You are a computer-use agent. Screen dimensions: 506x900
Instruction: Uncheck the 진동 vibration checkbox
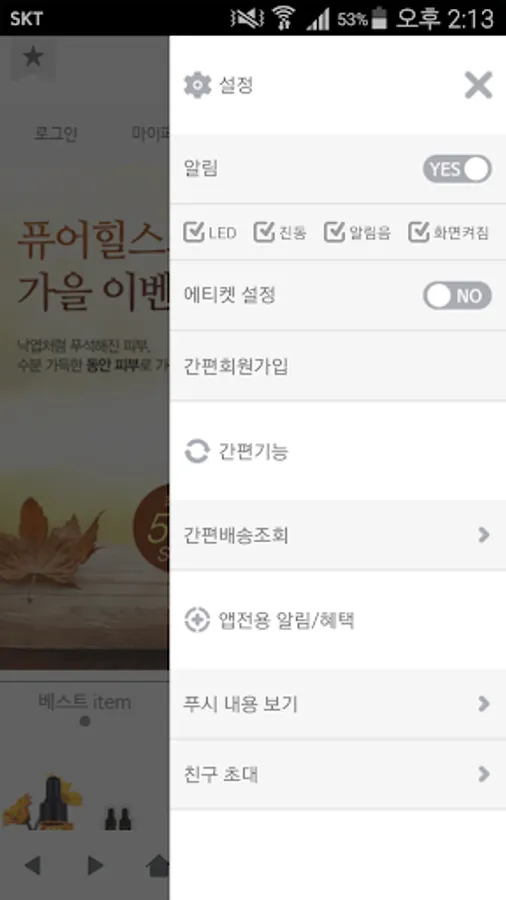click(264, 231)
